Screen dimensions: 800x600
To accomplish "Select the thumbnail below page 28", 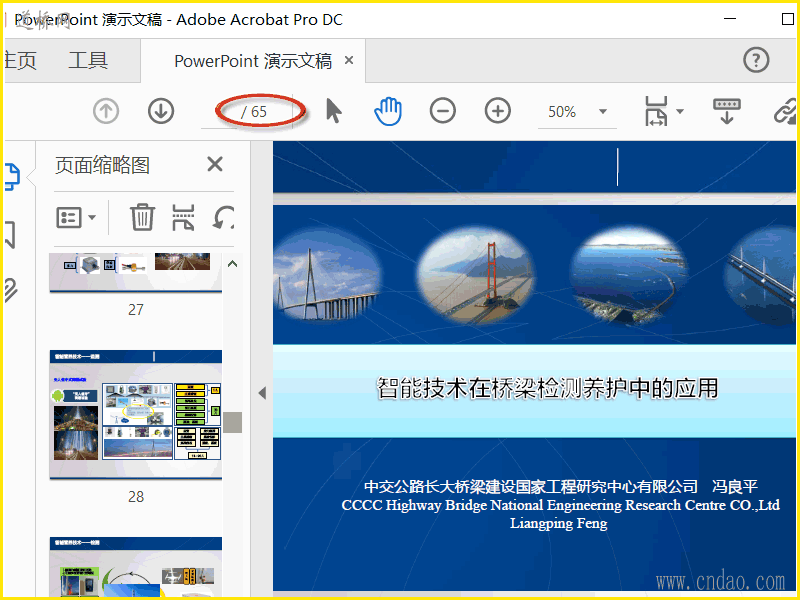I will [x=136, y=567].
